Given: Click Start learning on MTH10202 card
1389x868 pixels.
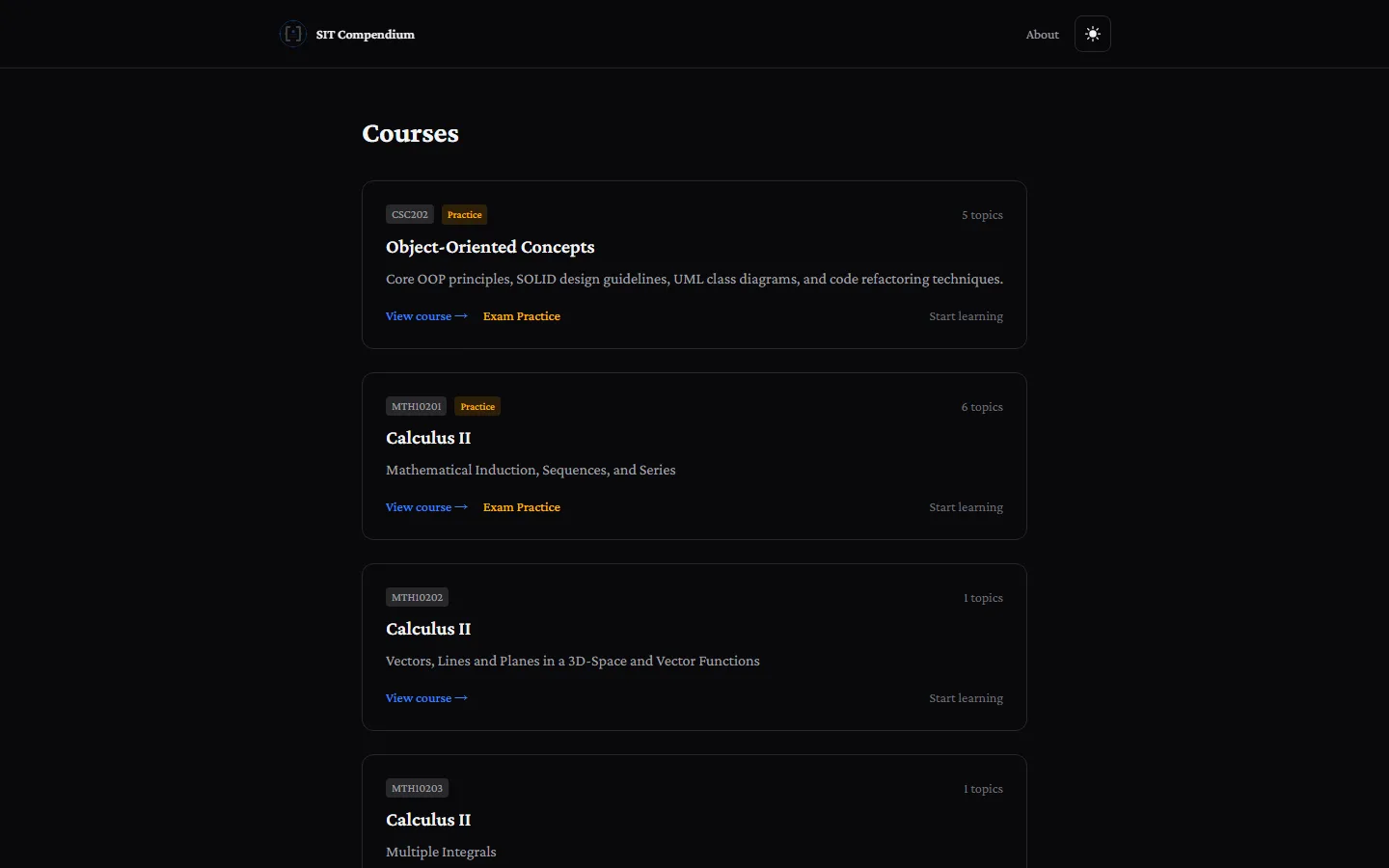Looking at the screenshot, I should 966,698.
